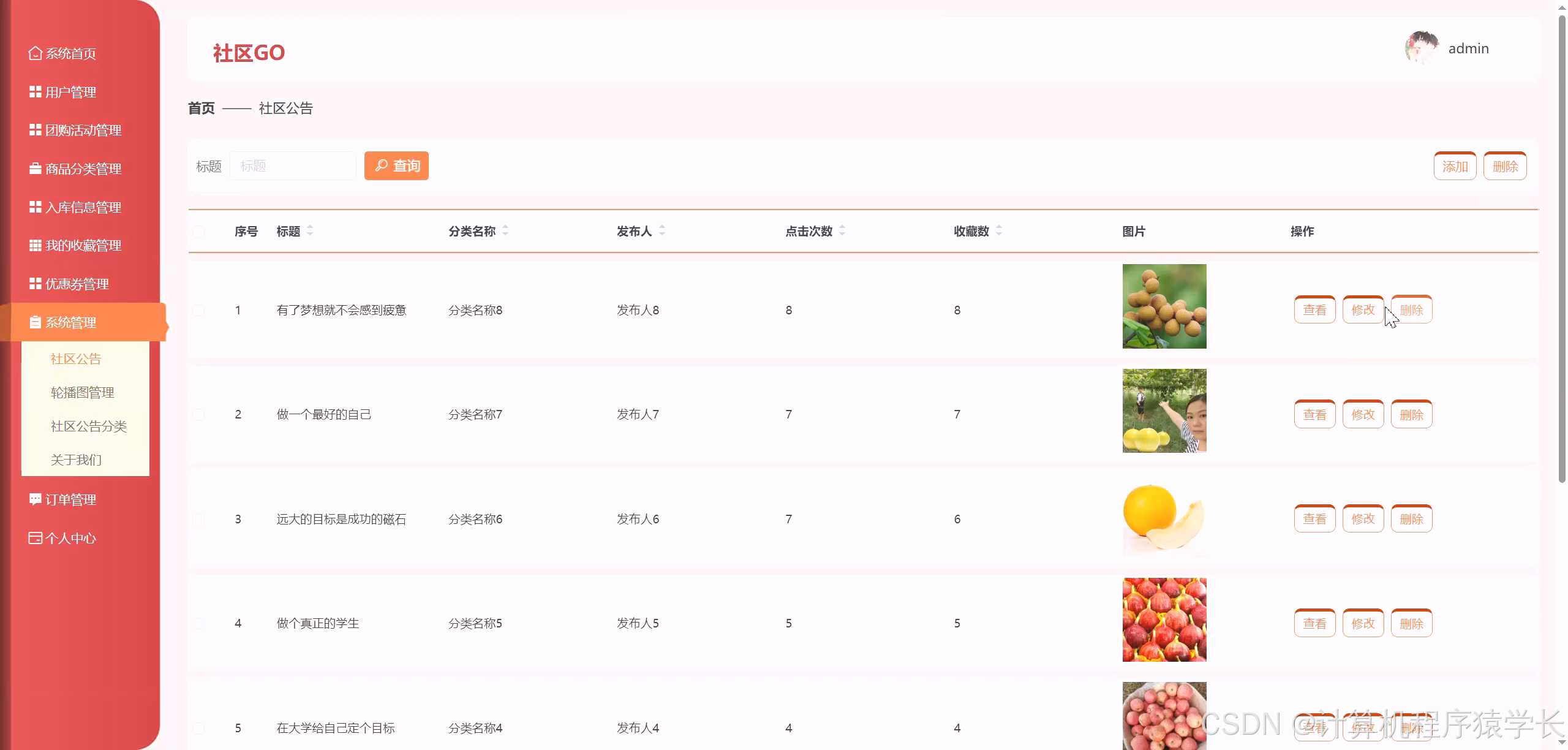Open 入库信息管理 via its sidebar icon

click(x=35, y=207)
